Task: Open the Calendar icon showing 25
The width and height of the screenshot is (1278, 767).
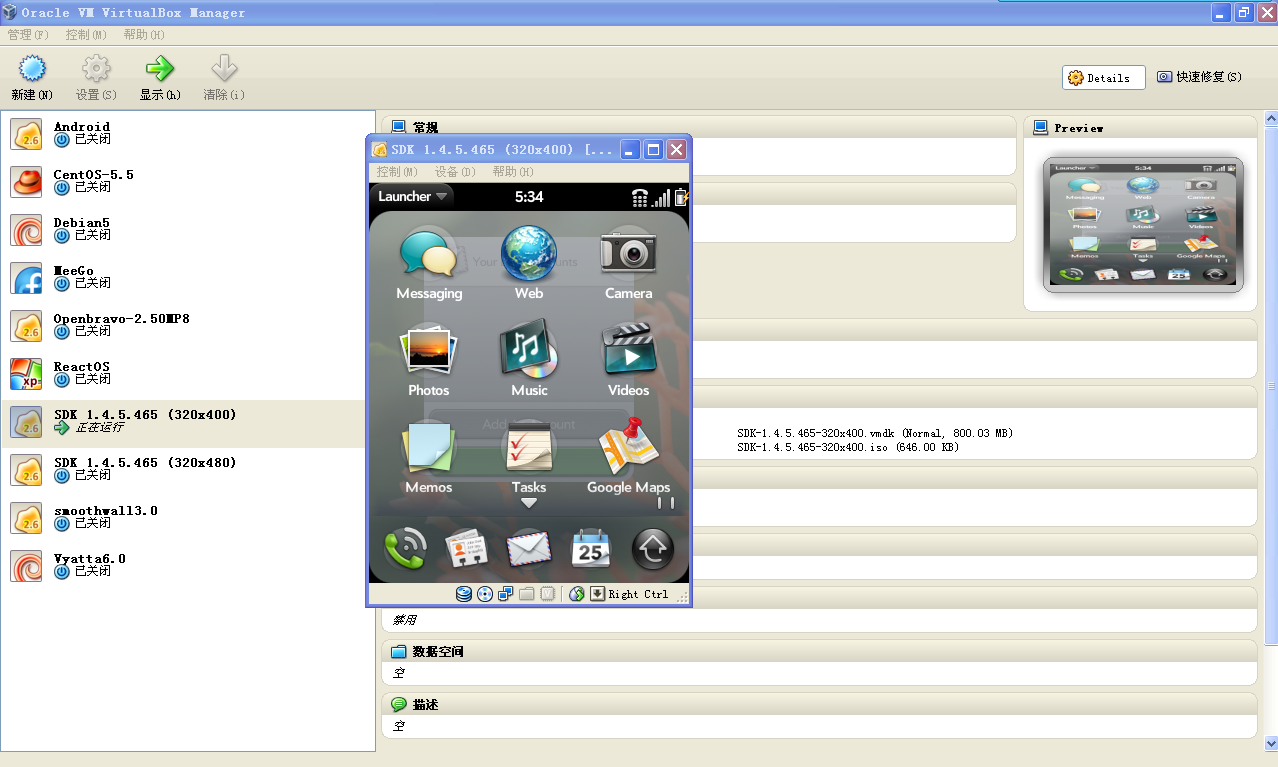Action: pos(591,549)
